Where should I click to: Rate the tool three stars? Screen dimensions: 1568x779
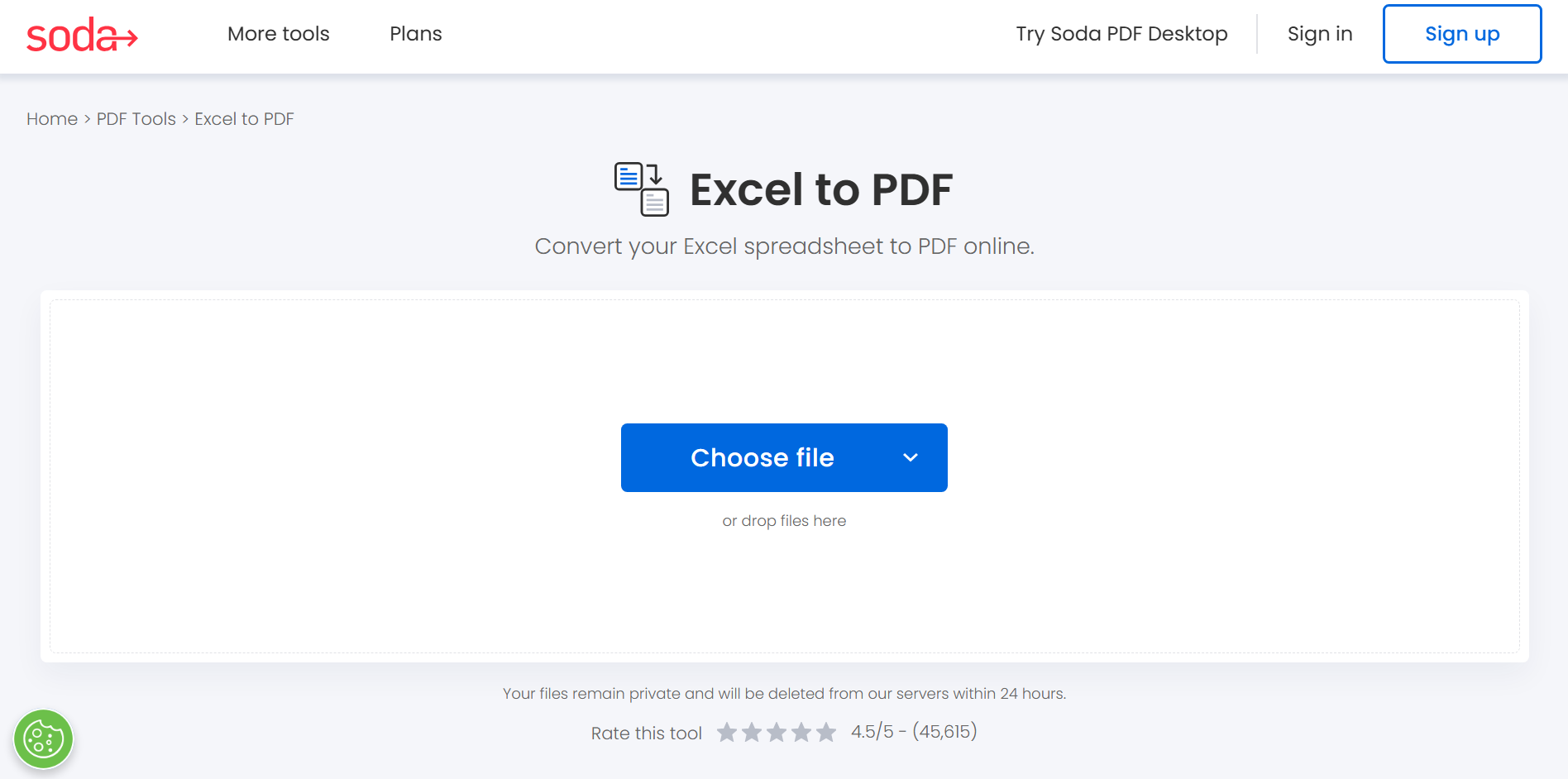pyautogui.click(x=777, y=733)
